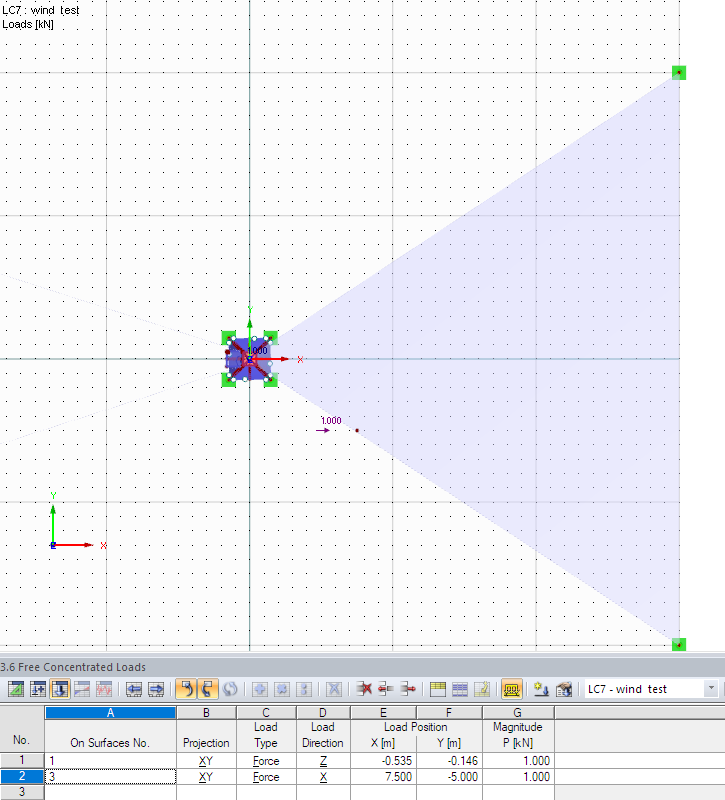Click the greyed plus table icon
This screenshot has width=725, height=800.
[x=260, y=689]
